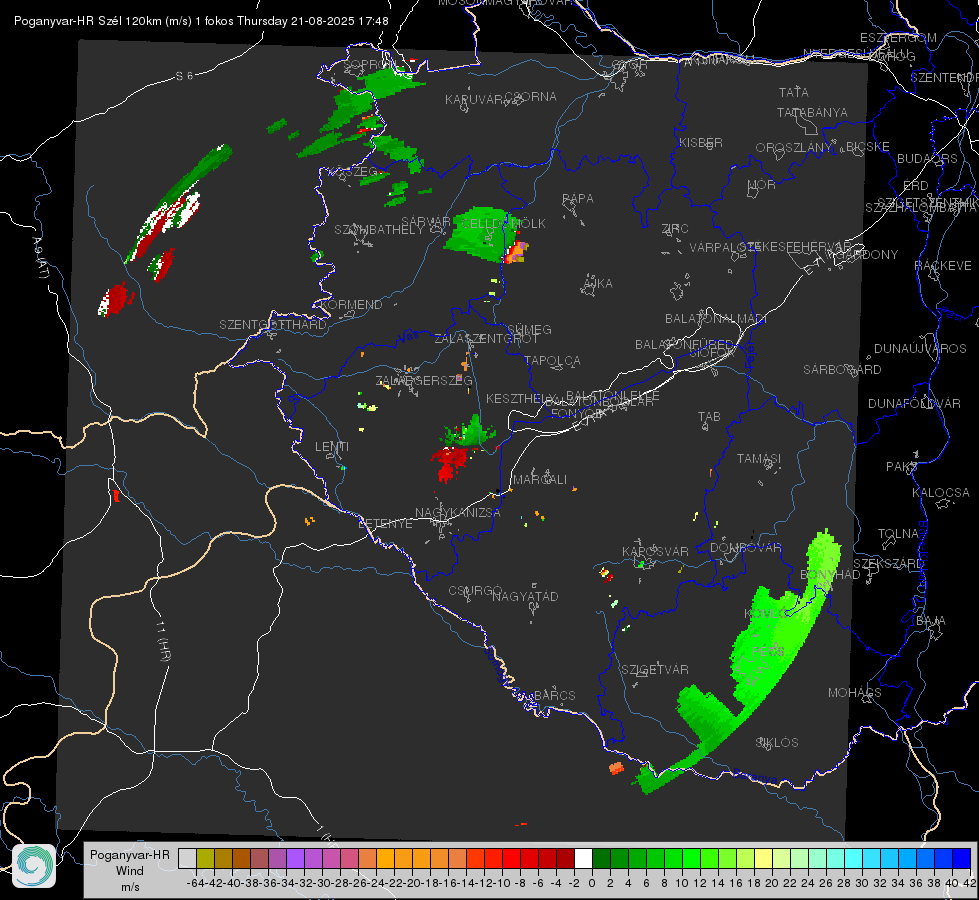This screenshot has width=979, height=900.
Task: Click the KAPUVAR city label
Action: (x=475, y=100)
